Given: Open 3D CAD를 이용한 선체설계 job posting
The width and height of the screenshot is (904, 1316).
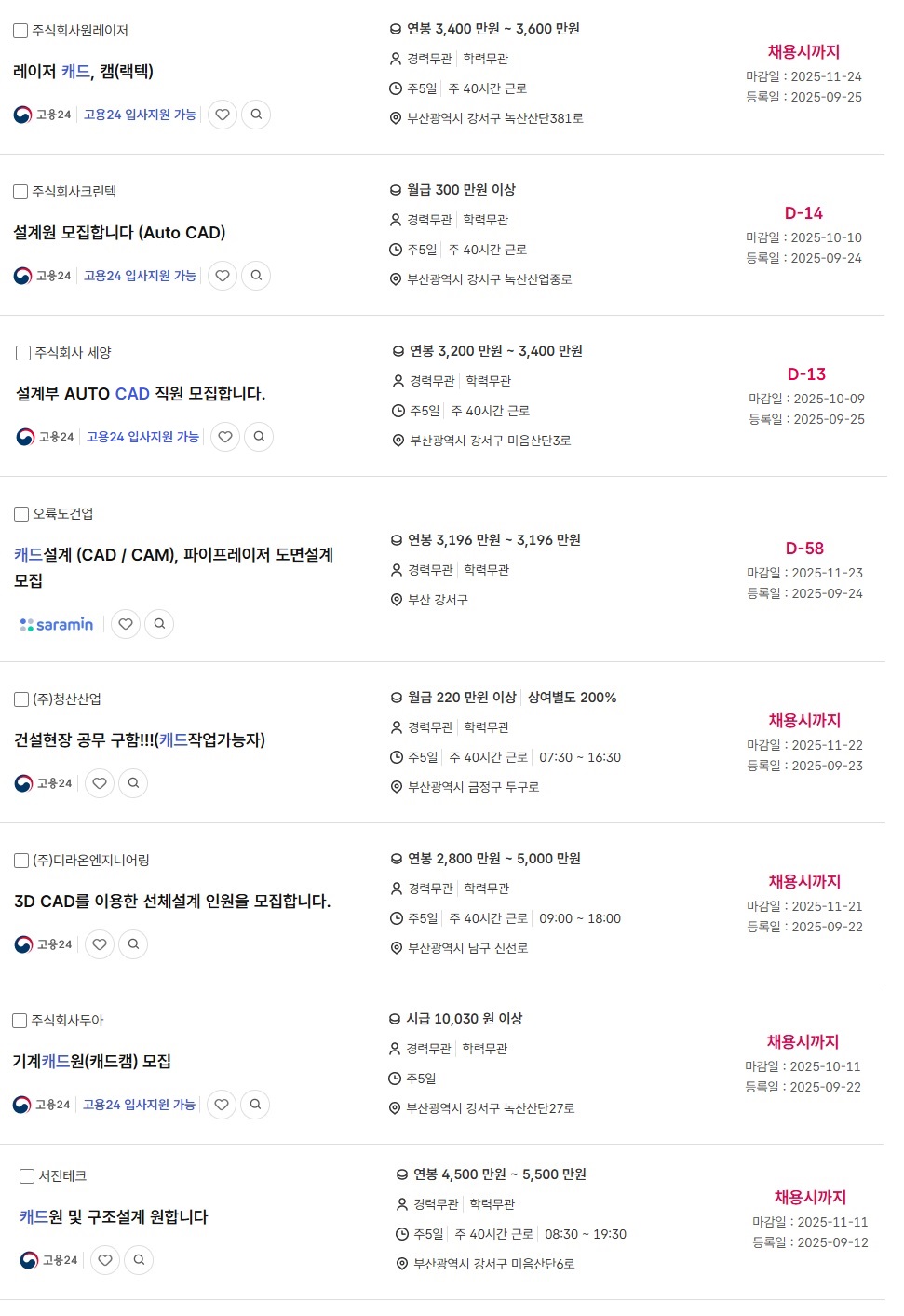Looking at the screenshot, I should (172, 902).
